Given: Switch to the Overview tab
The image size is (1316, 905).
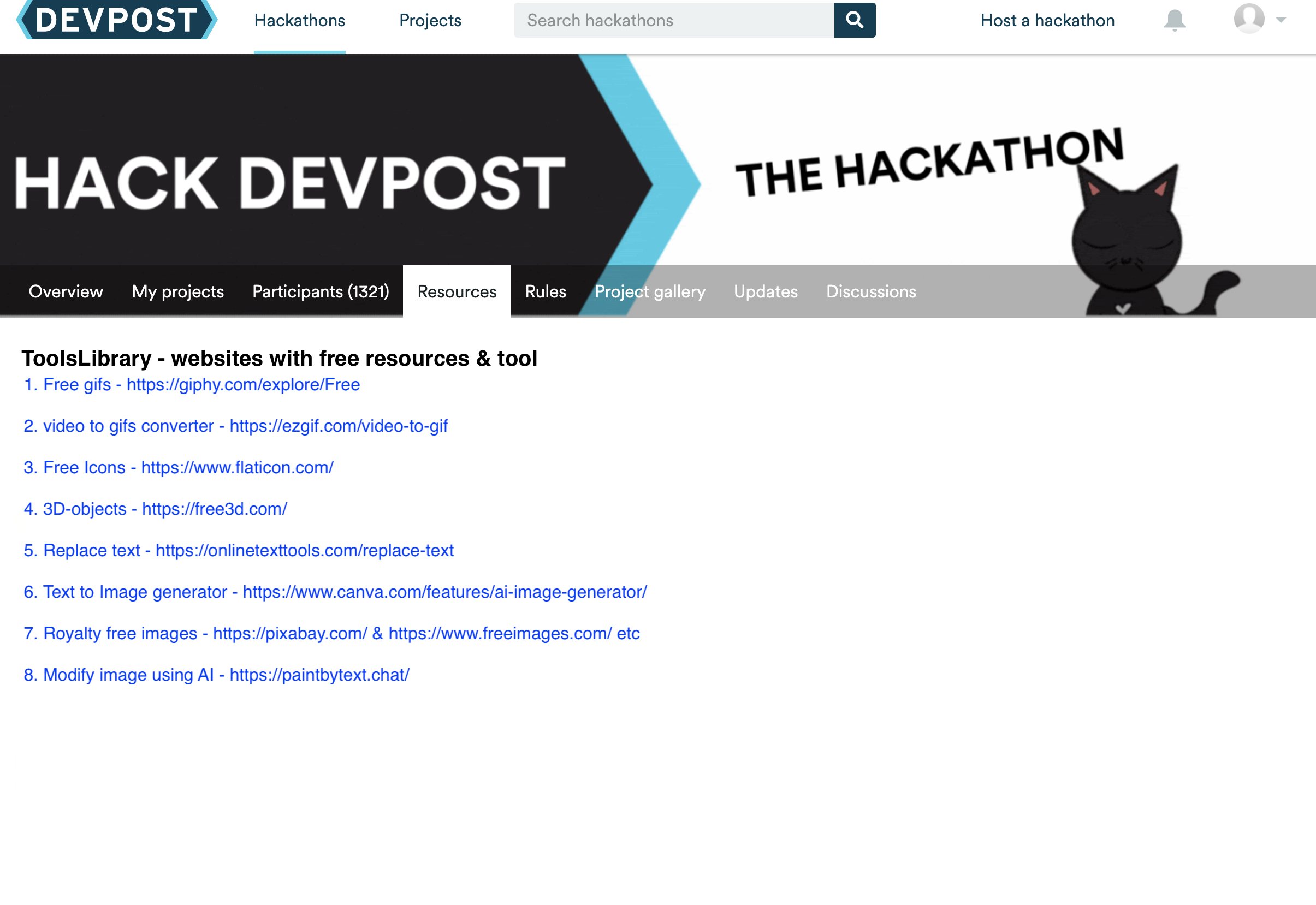Looking at the screenshot, I should click(x=66, y=291).
